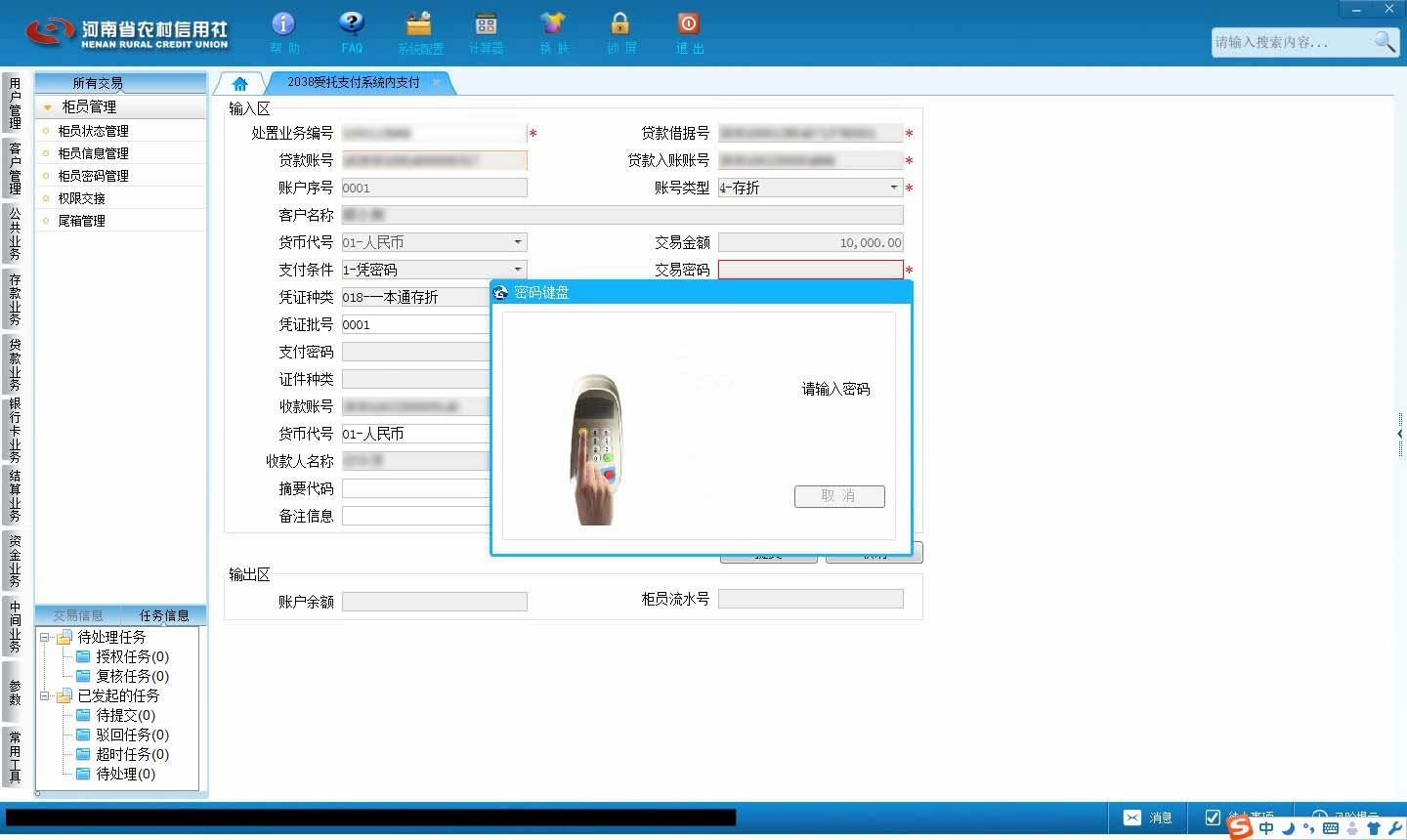Screen dimensions: 1407x840
Task: Click the search magnifier icon
Action: [x=1385, y=41]
